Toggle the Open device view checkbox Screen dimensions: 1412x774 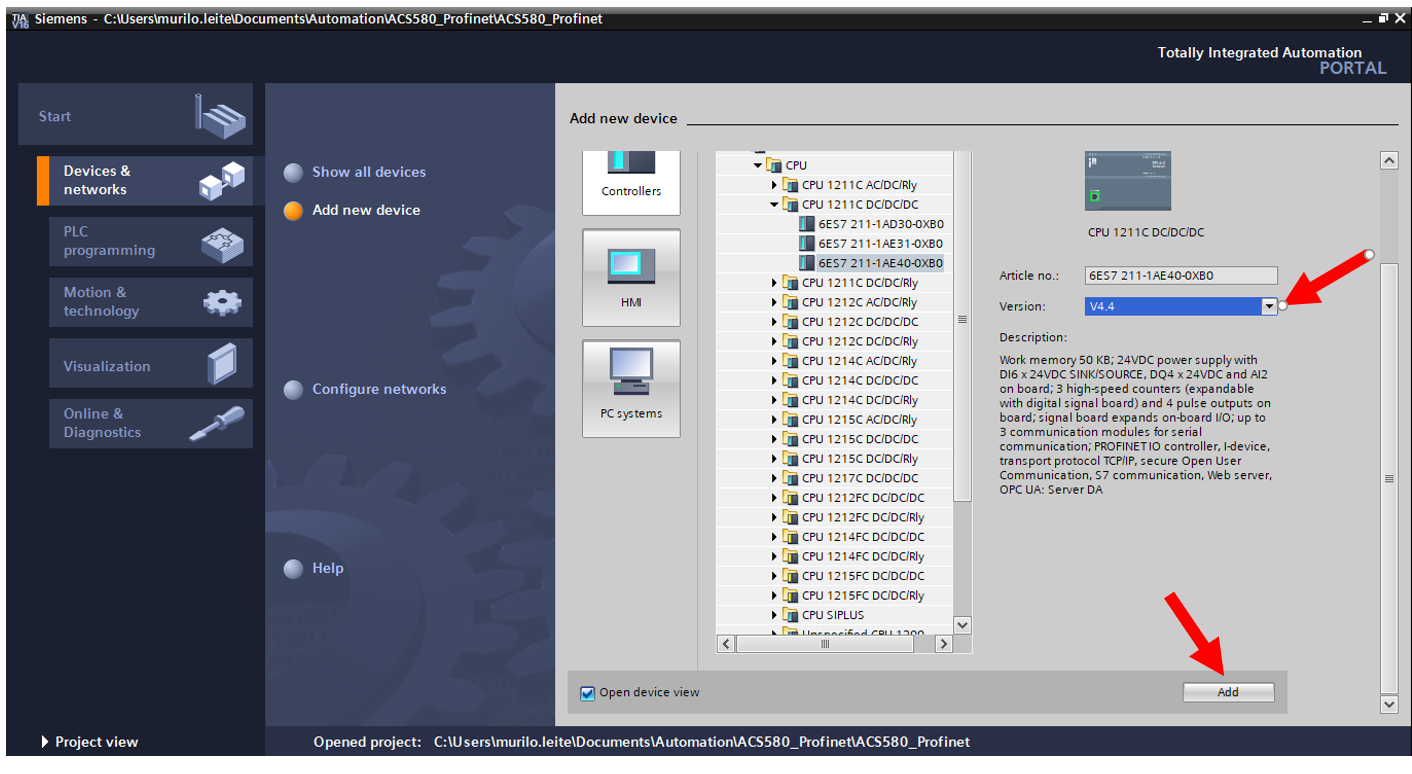click(588, 693)
